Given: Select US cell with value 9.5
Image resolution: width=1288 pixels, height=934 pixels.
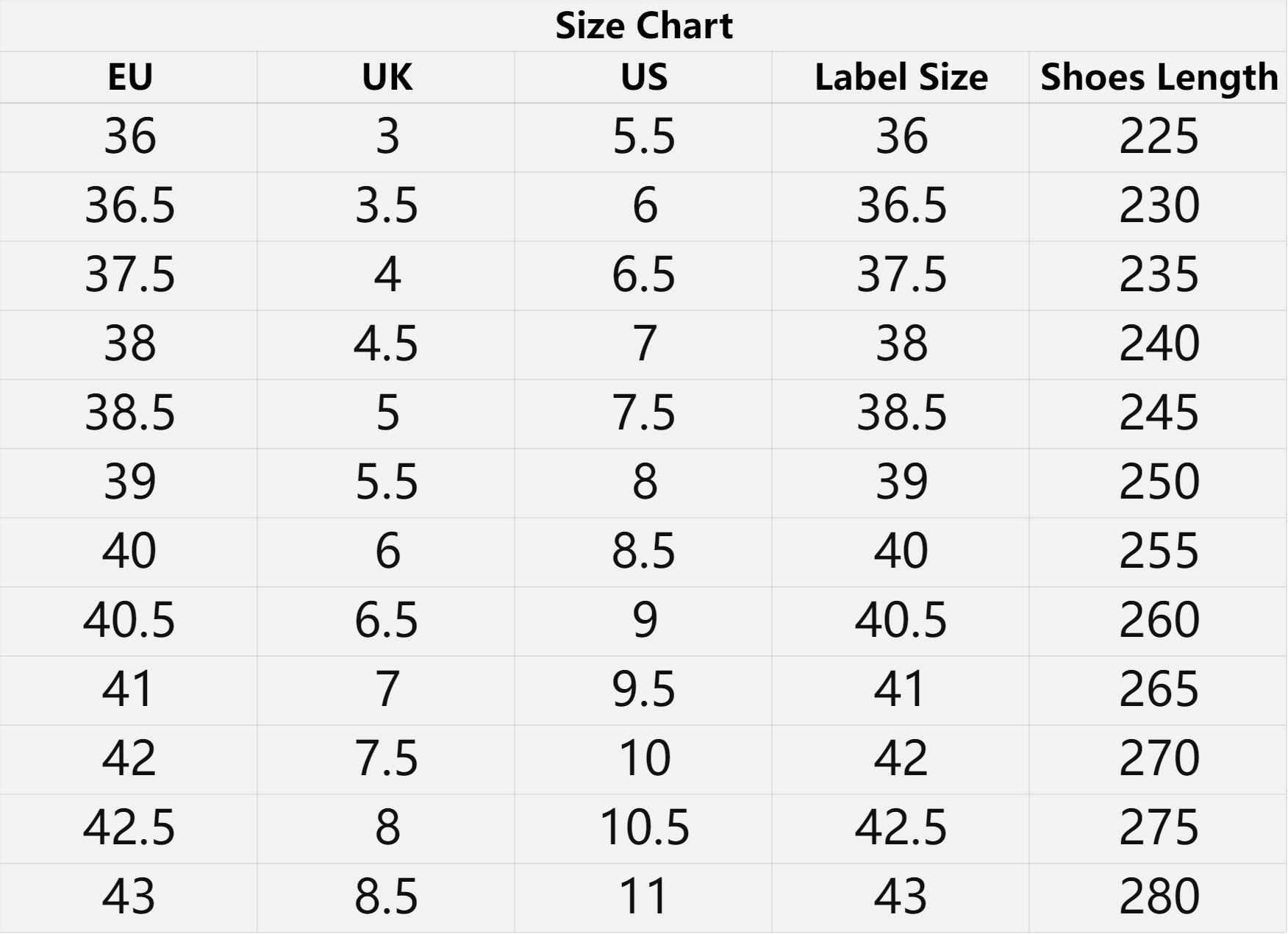Looking at the screenshot, I should 643,691.
